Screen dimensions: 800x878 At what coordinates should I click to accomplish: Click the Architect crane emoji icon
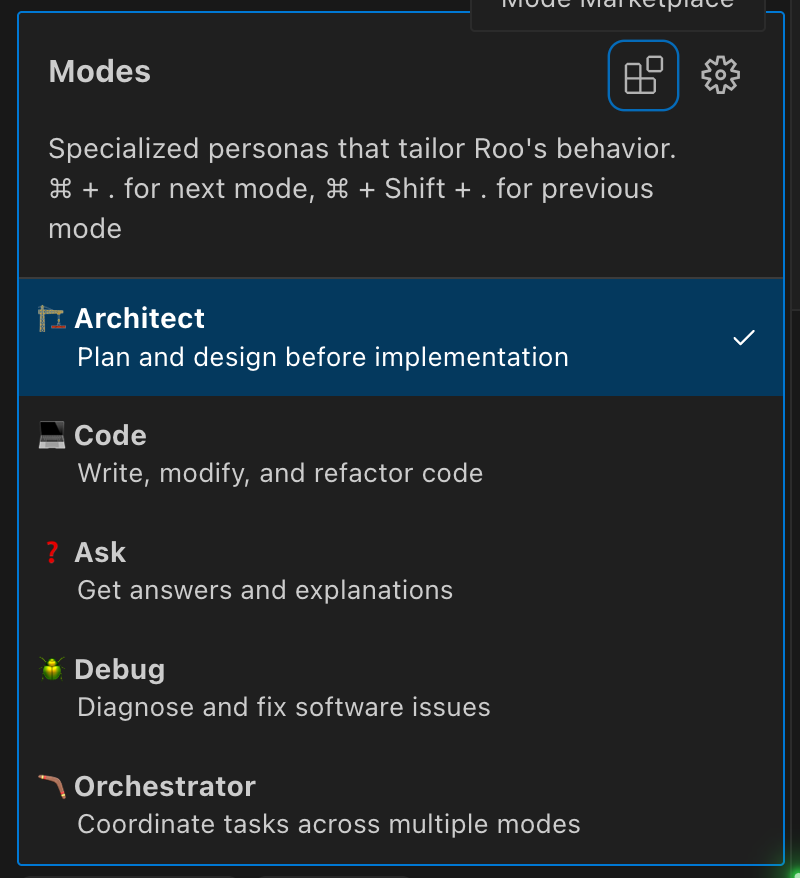point(52,319)
